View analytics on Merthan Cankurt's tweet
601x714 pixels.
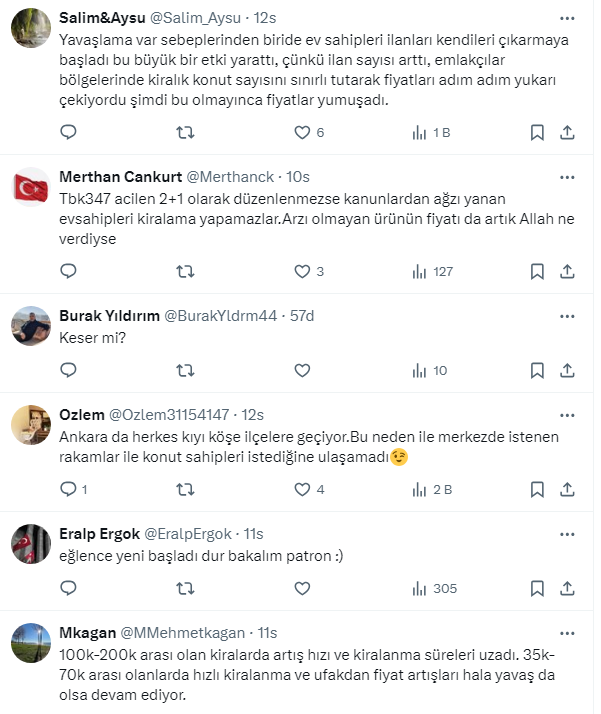click(x=421, y=271)
